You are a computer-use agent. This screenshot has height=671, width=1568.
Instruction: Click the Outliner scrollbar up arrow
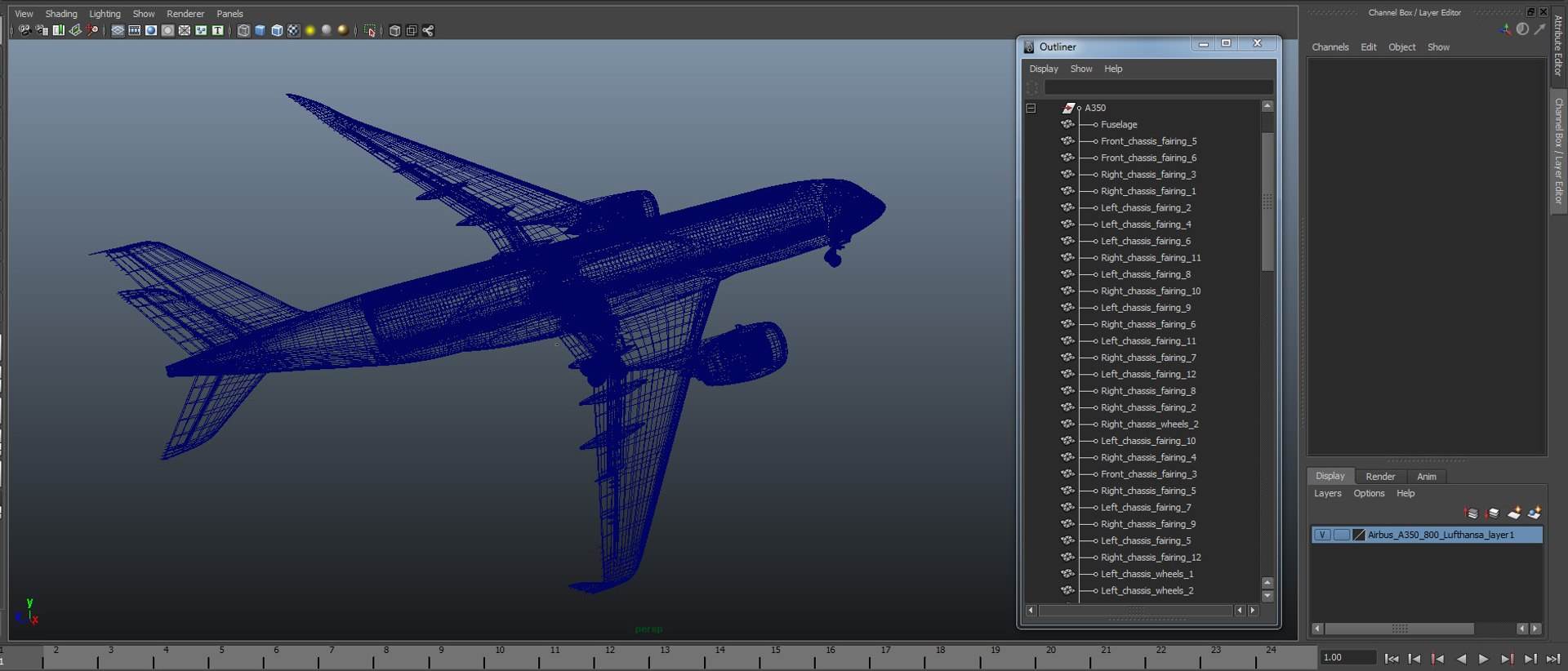1267,106
